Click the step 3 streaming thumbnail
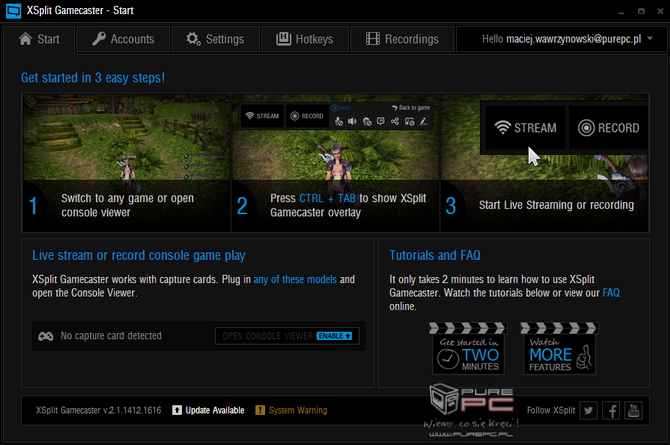The image size is (670, 445). coord(545,163)
